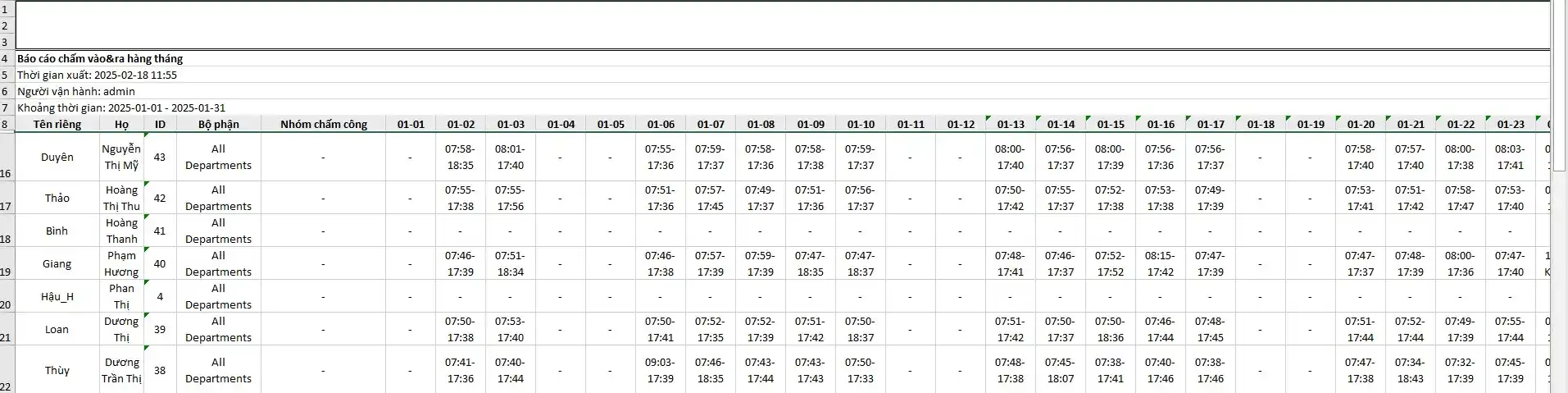The width and height of the screenshot is (1568, 393).
Task: Click the 'Khoảng thời gian' date range cell
Action: tap(121, 107)
